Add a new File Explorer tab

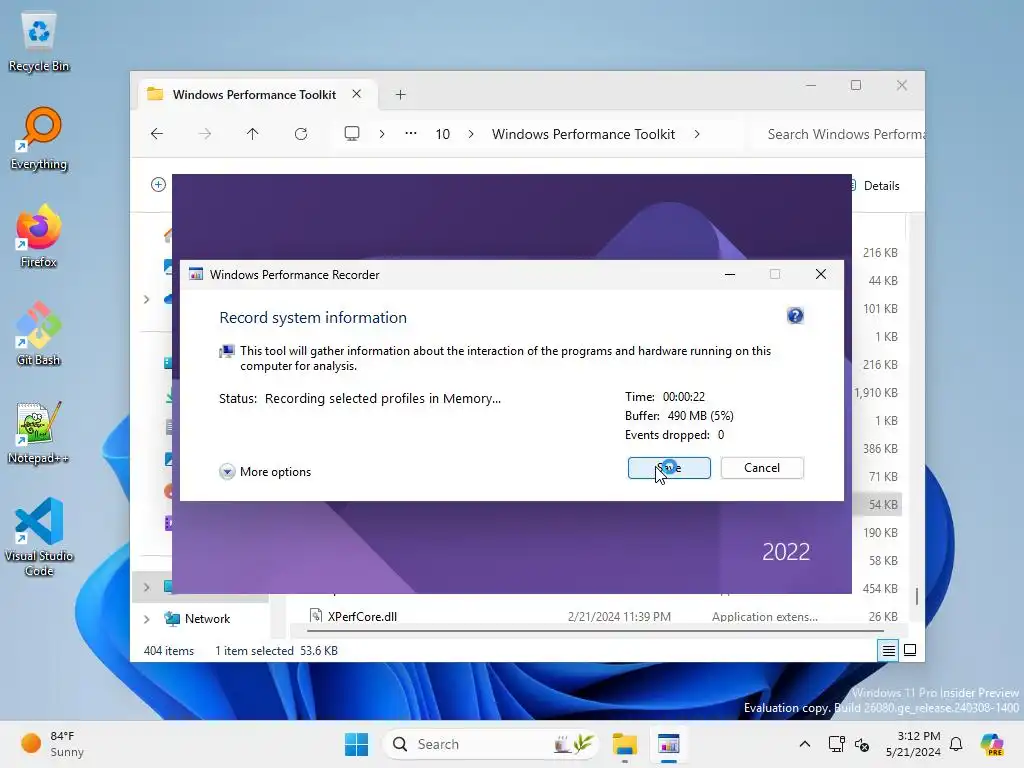[x=400, y=95]
